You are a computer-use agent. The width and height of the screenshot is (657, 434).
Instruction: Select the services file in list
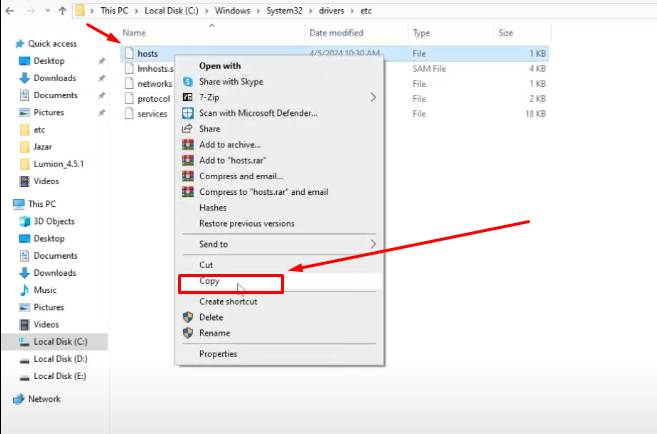pyautogui.click(x=151, y=114)
